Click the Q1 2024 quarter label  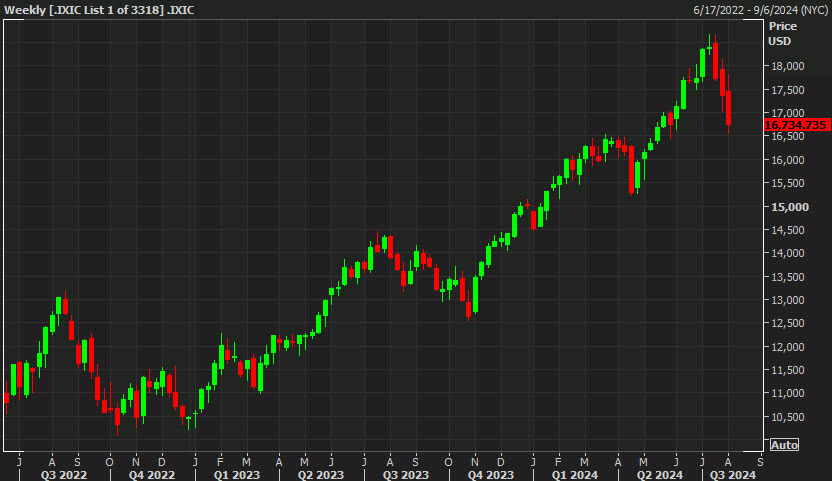point(575,475)
